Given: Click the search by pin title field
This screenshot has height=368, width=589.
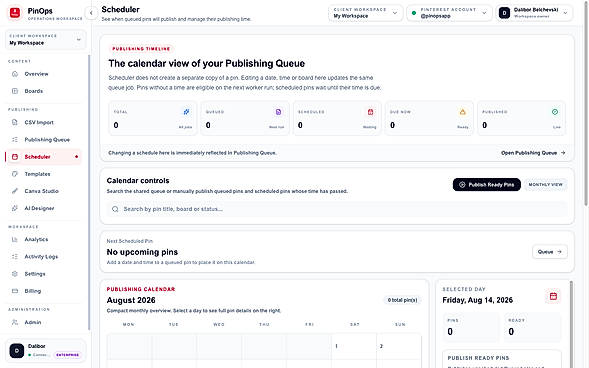Looking at the screenshot, I should (337, 209).
